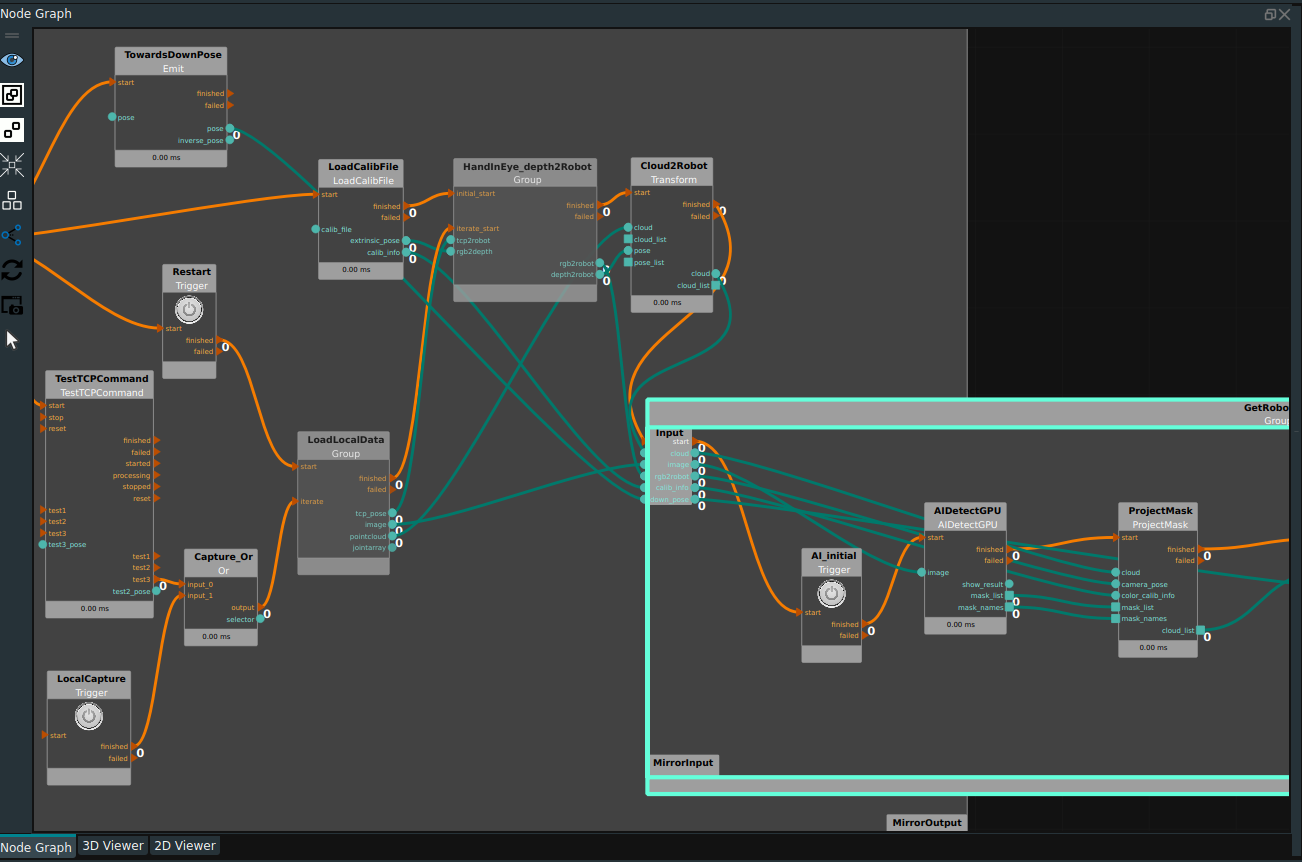Click the iterate trigger port on LoadLocalData

pyautogui.click(x=294, y=501)
